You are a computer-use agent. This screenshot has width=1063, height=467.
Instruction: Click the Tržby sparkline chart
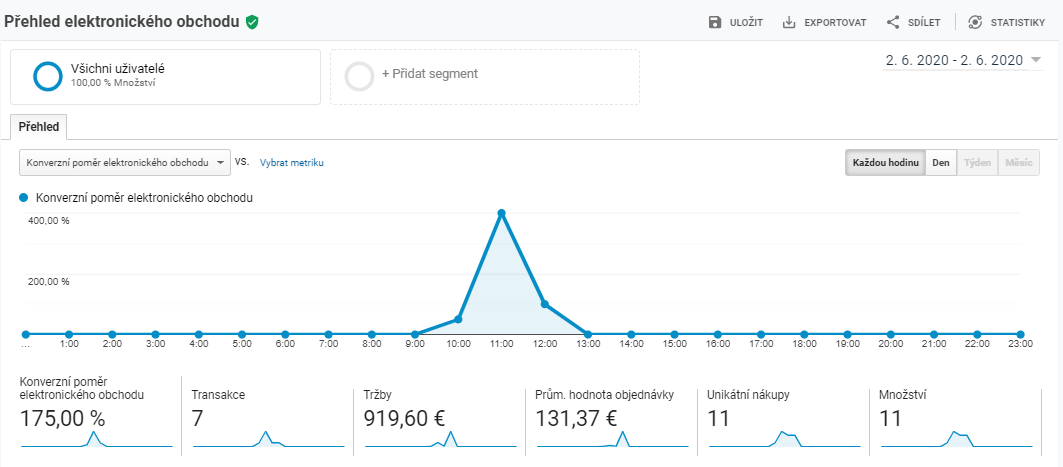(x=441, y=439)
